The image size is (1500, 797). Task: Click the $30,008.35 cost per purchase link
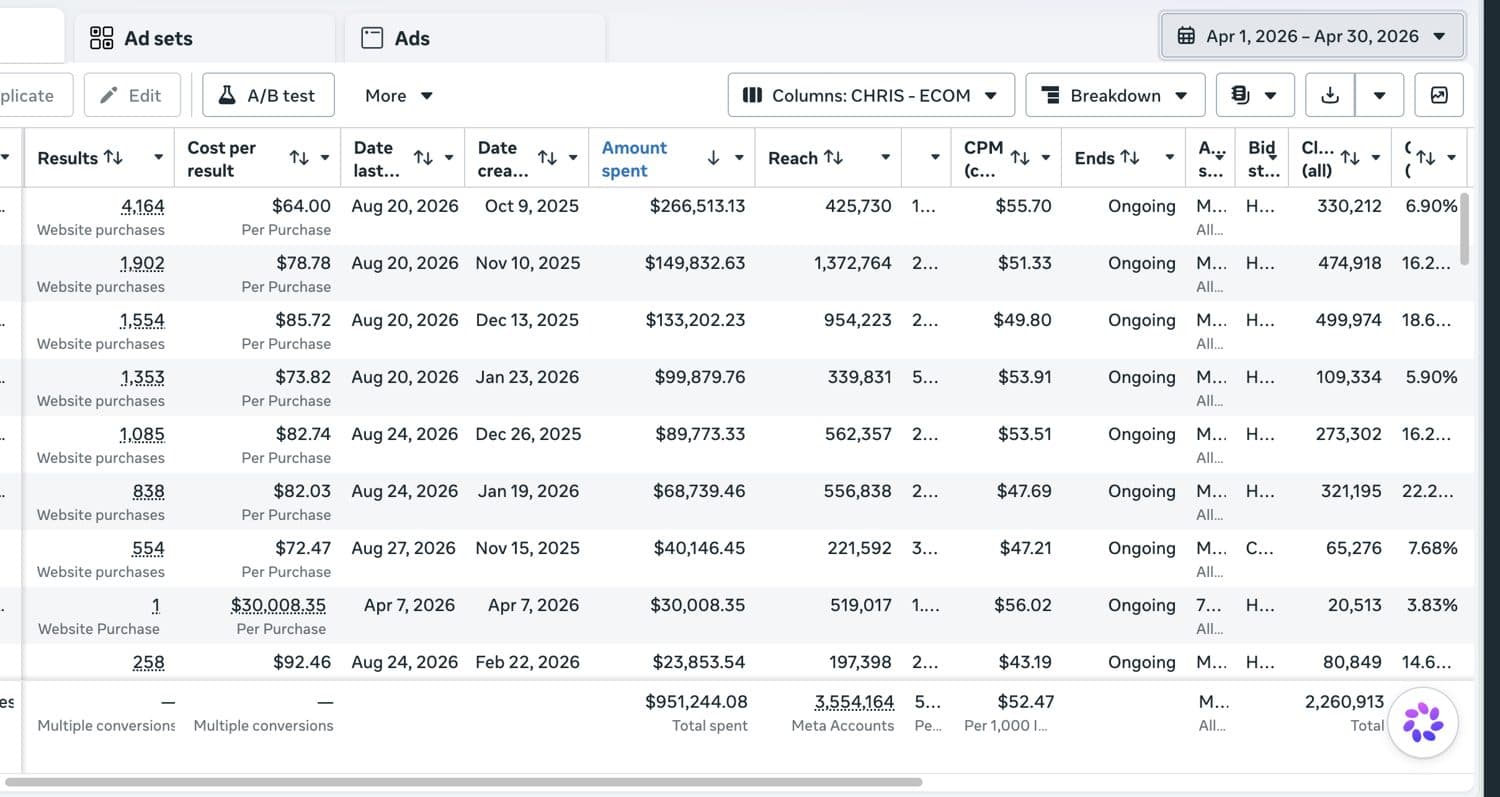click(278, 605)
